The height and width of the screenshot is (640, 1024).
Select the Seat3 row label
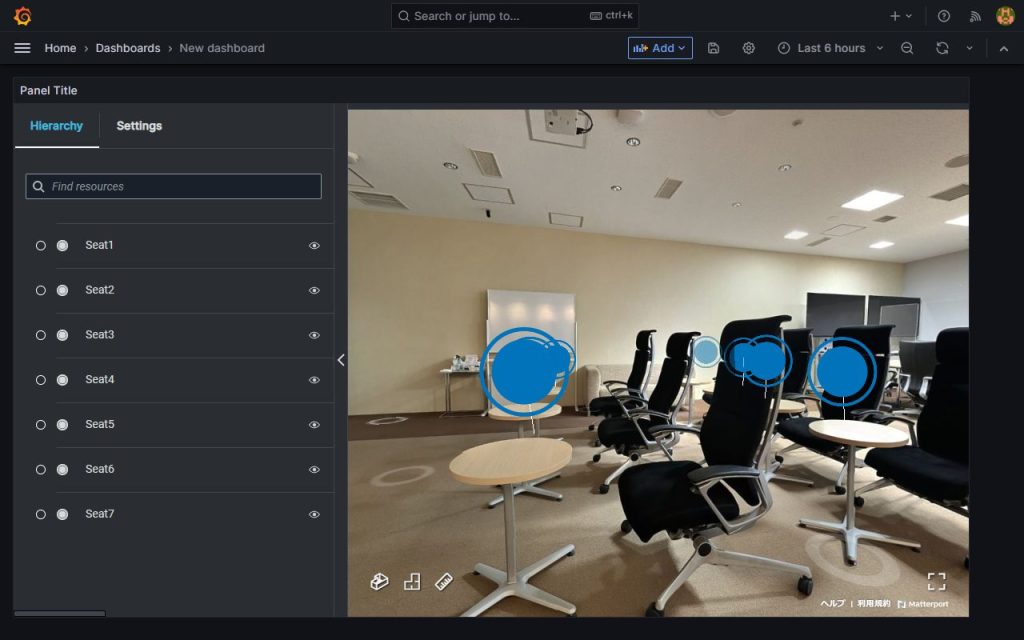(100, 335)
